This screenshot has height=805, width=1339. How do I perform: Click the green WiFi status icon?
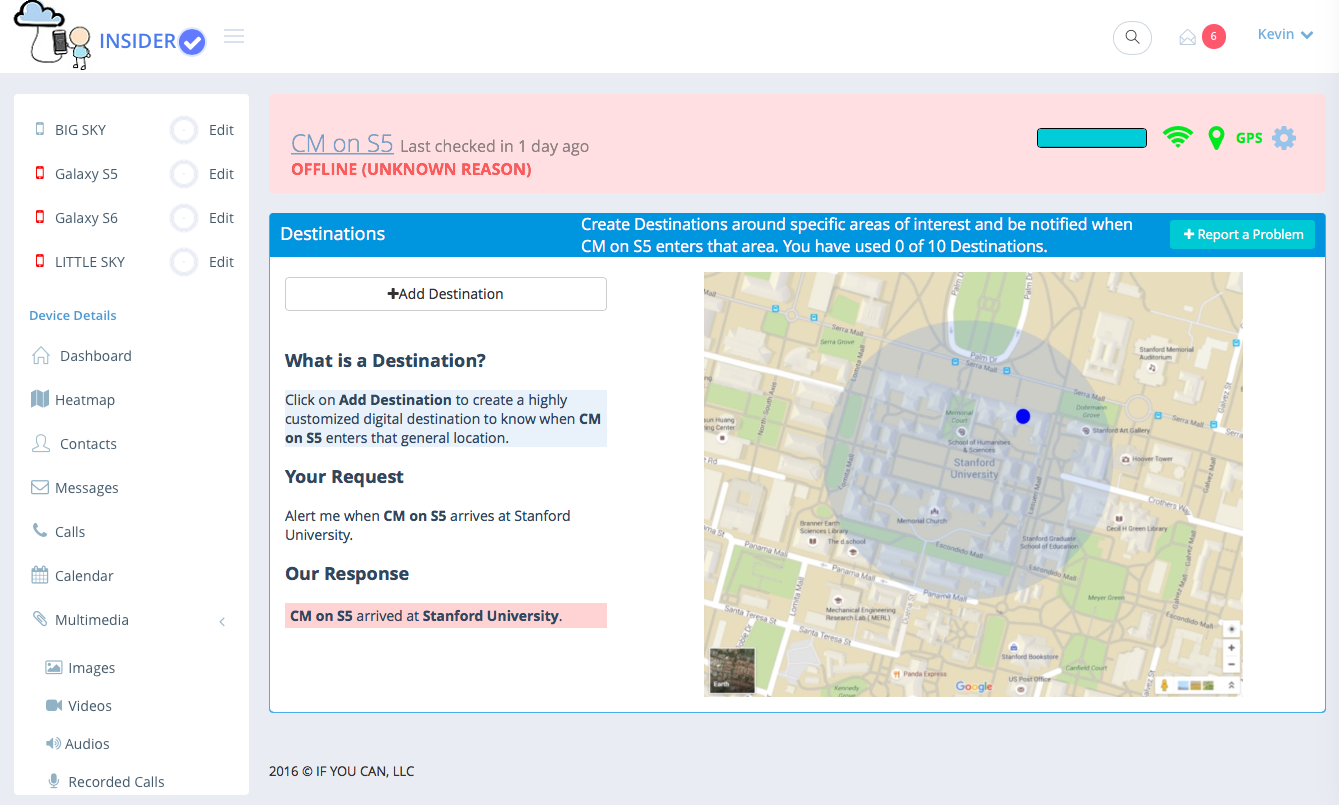coord(1178,138)
